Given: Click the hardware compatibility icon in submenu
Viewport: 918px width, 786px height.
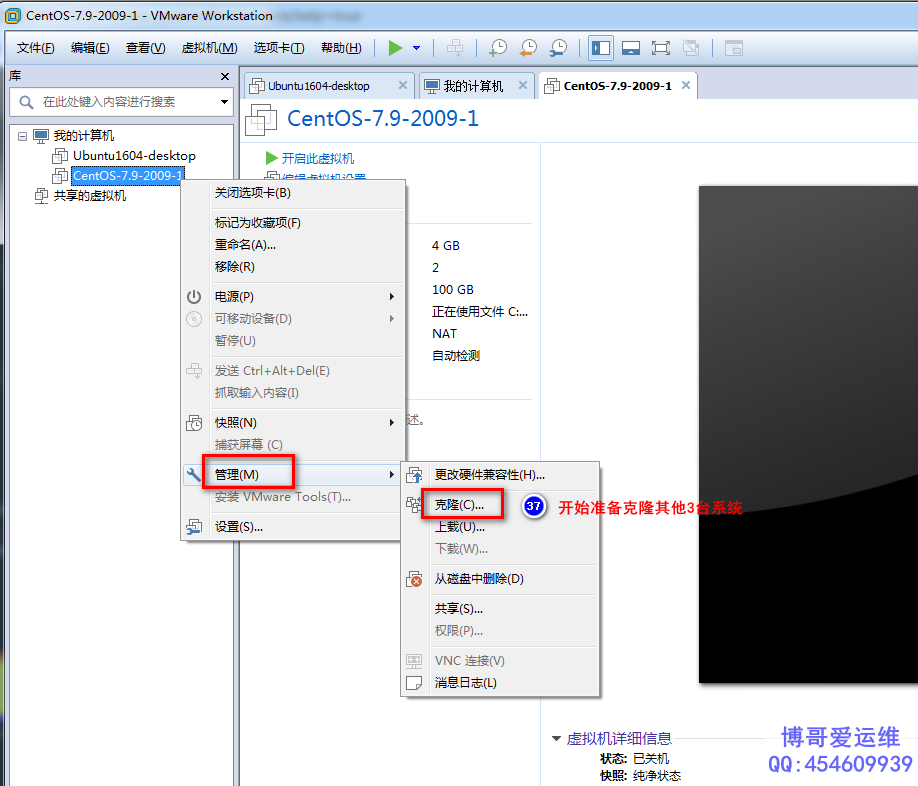Looking at the screenshot, I should click(415, 475).
